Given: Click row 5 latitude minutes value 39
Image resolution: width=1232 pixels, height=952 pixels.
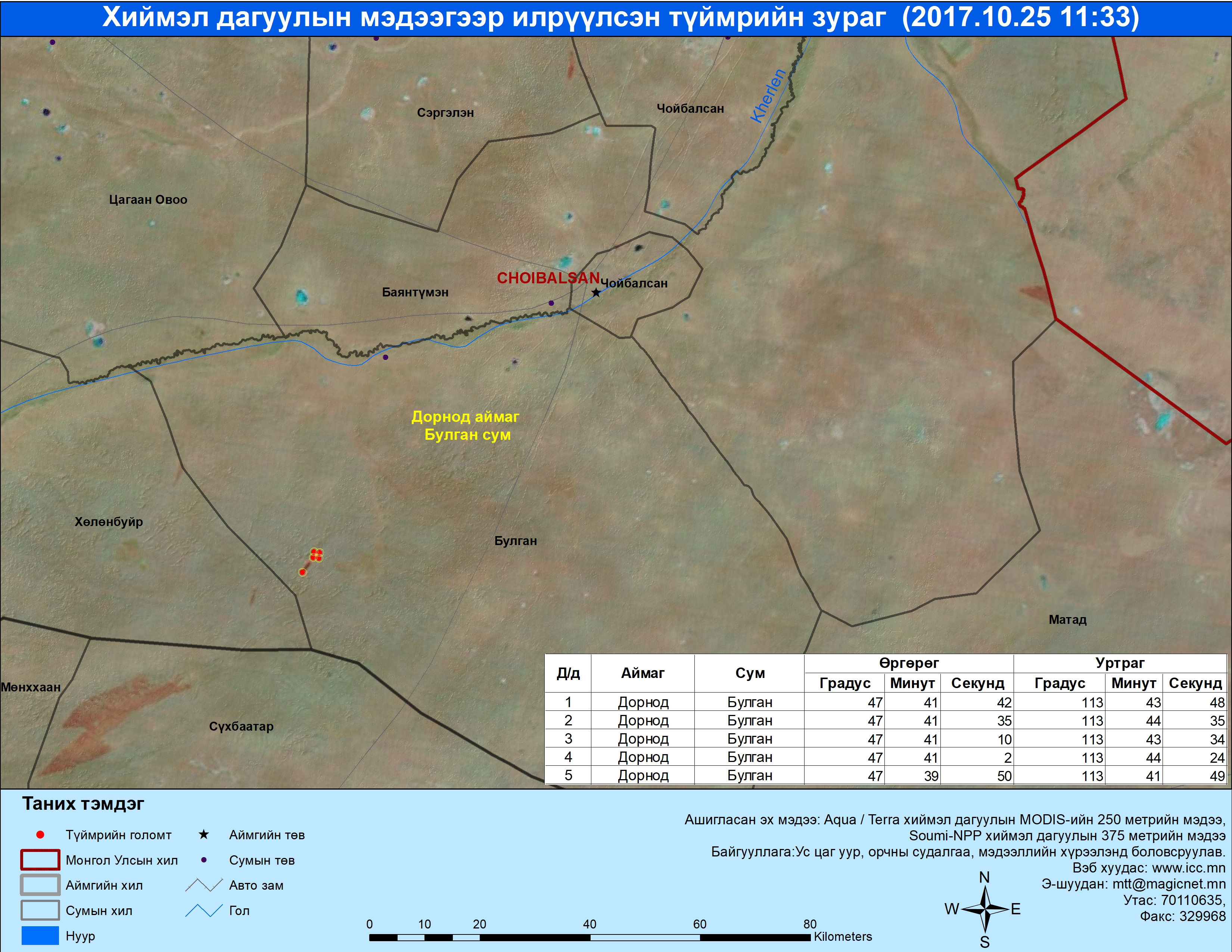Looking at the screenshot, I should [931, 776].
